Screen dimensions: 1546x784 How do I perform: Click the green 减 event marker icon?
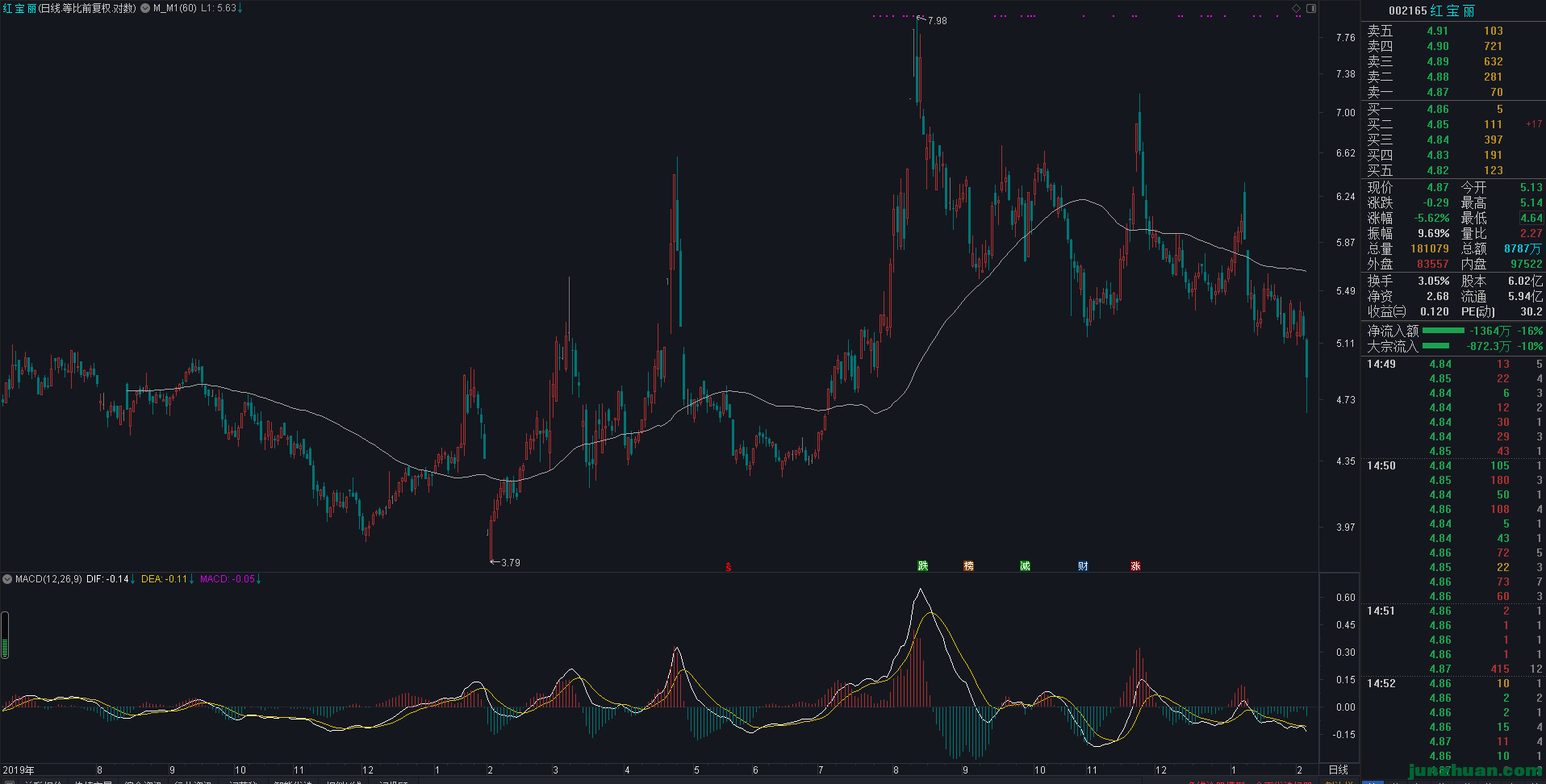[1025, 566]
